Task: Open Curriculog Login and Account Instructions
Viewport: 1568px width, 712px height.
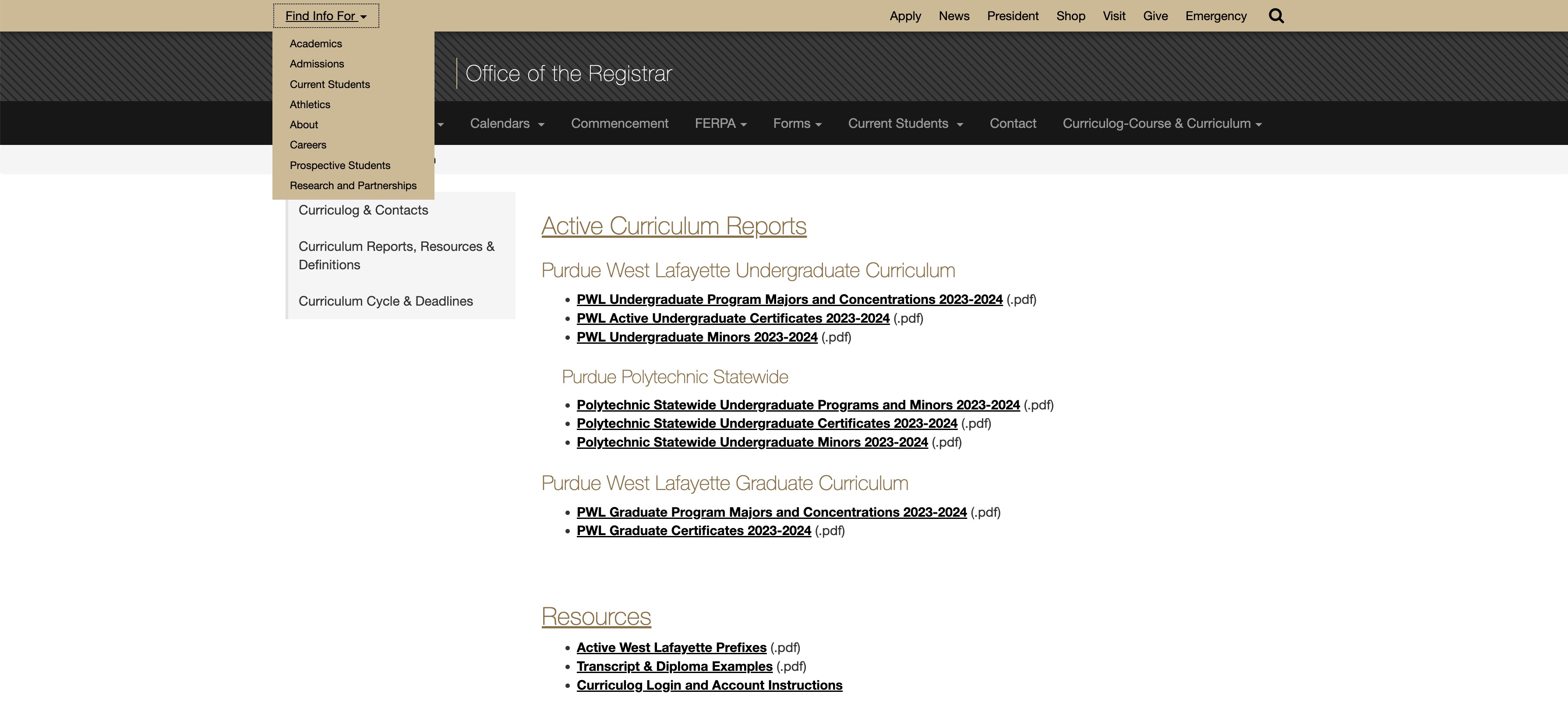Action: [709, 684]
